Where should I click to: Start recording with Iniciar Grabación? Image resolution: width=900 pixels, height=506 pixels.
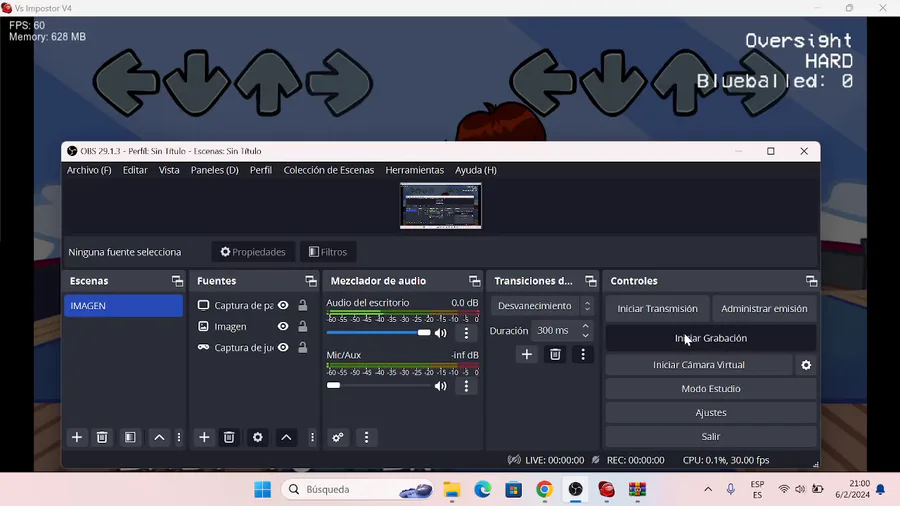[x=711, y=338]
